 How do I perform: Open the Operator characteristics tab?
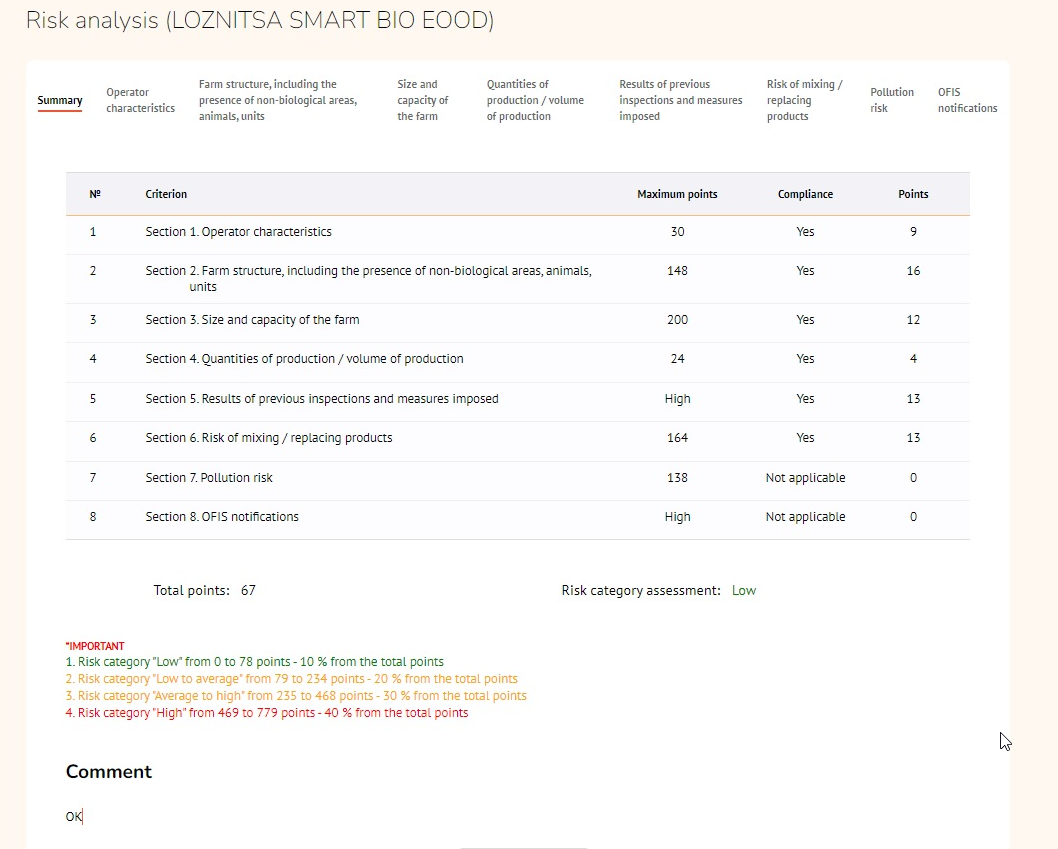(140, 100)
